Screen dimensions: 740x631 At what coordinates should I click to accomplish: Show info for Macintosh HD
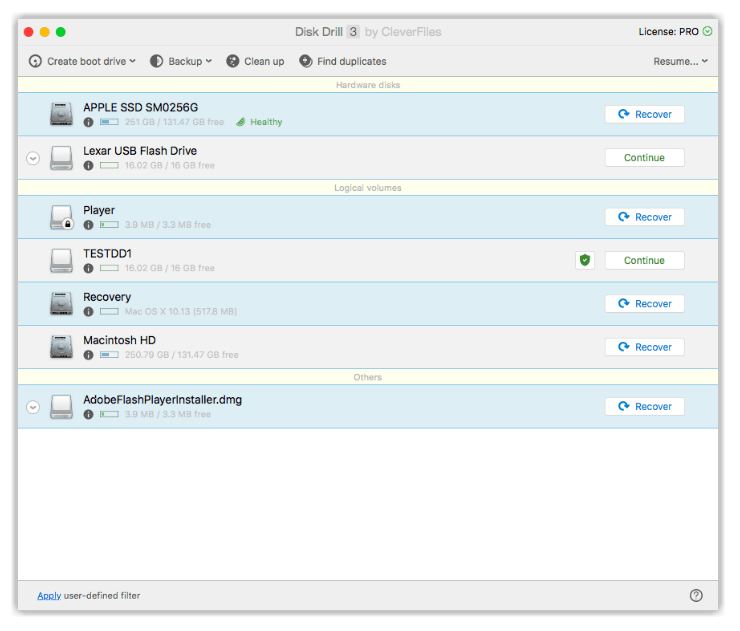88,355
